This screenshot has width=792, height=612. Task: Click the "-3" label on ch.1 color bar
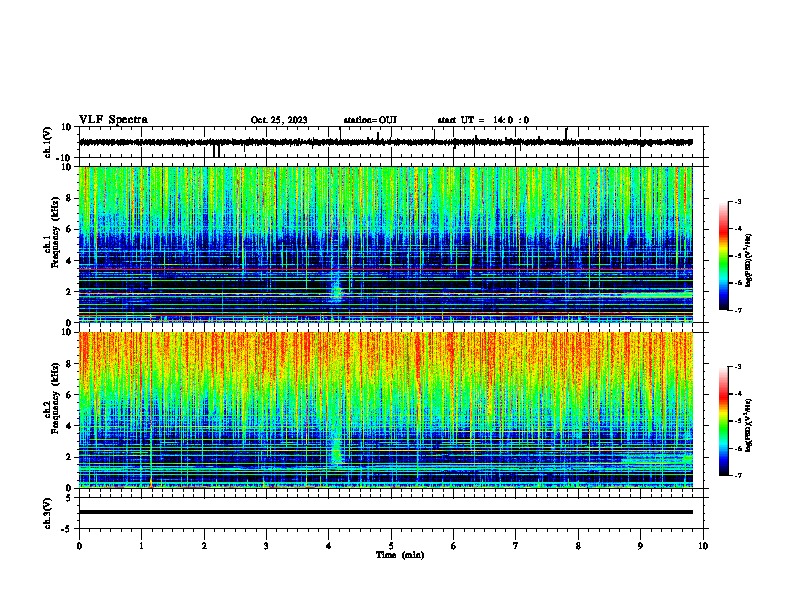737,201
